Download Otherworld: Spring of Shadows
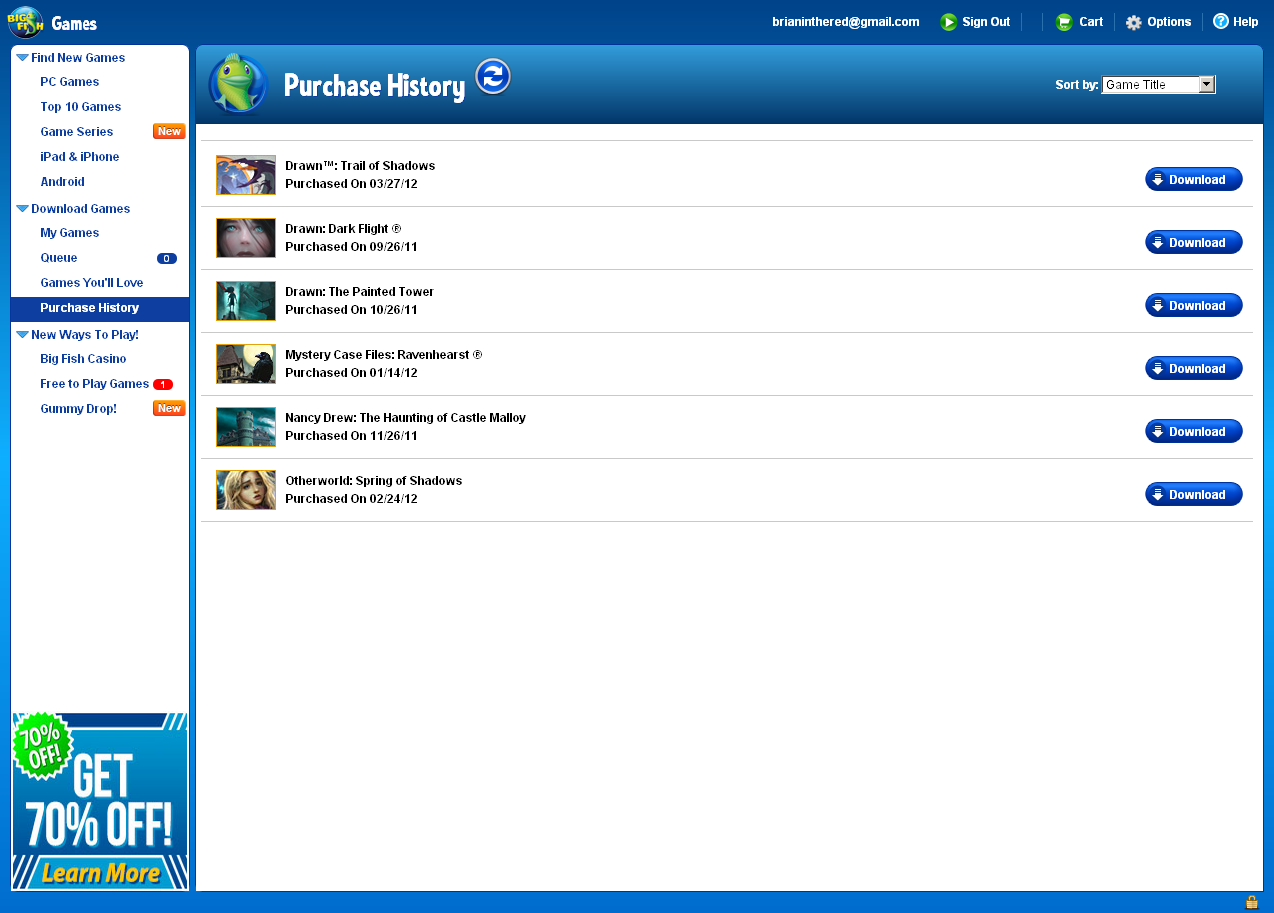 coord(1194,495)
